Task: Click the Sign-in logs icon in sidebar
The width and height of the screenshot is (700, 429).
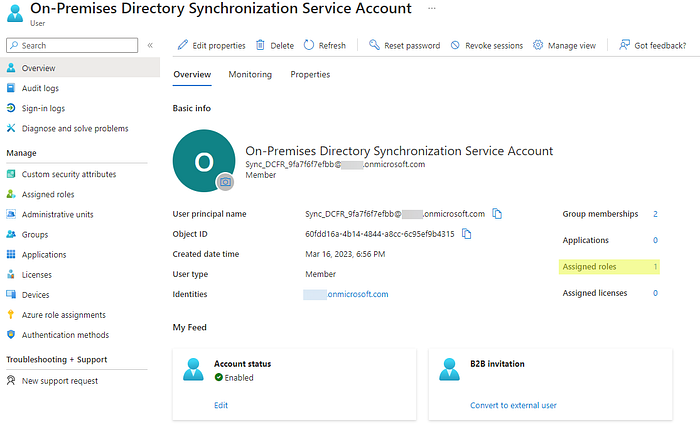Action: (x=11, y=108)
